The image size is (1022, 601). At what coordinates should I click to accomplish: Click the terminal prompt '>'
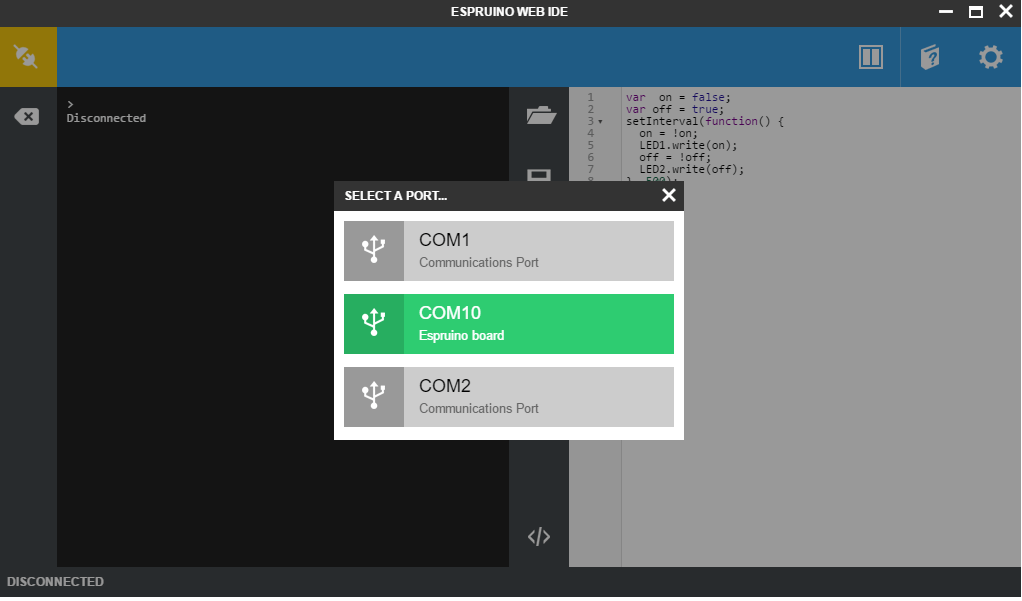point(70,104)
